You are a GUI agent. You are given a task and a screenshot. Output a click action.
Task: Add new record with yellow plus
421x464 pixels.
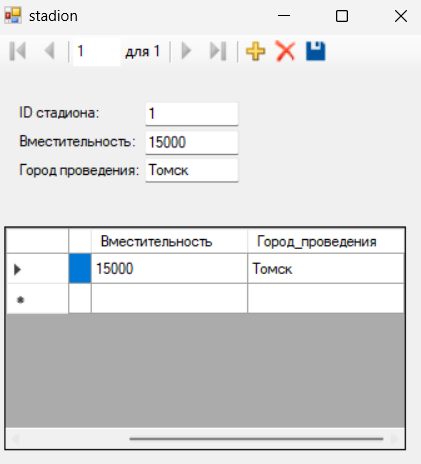[255, 51]
